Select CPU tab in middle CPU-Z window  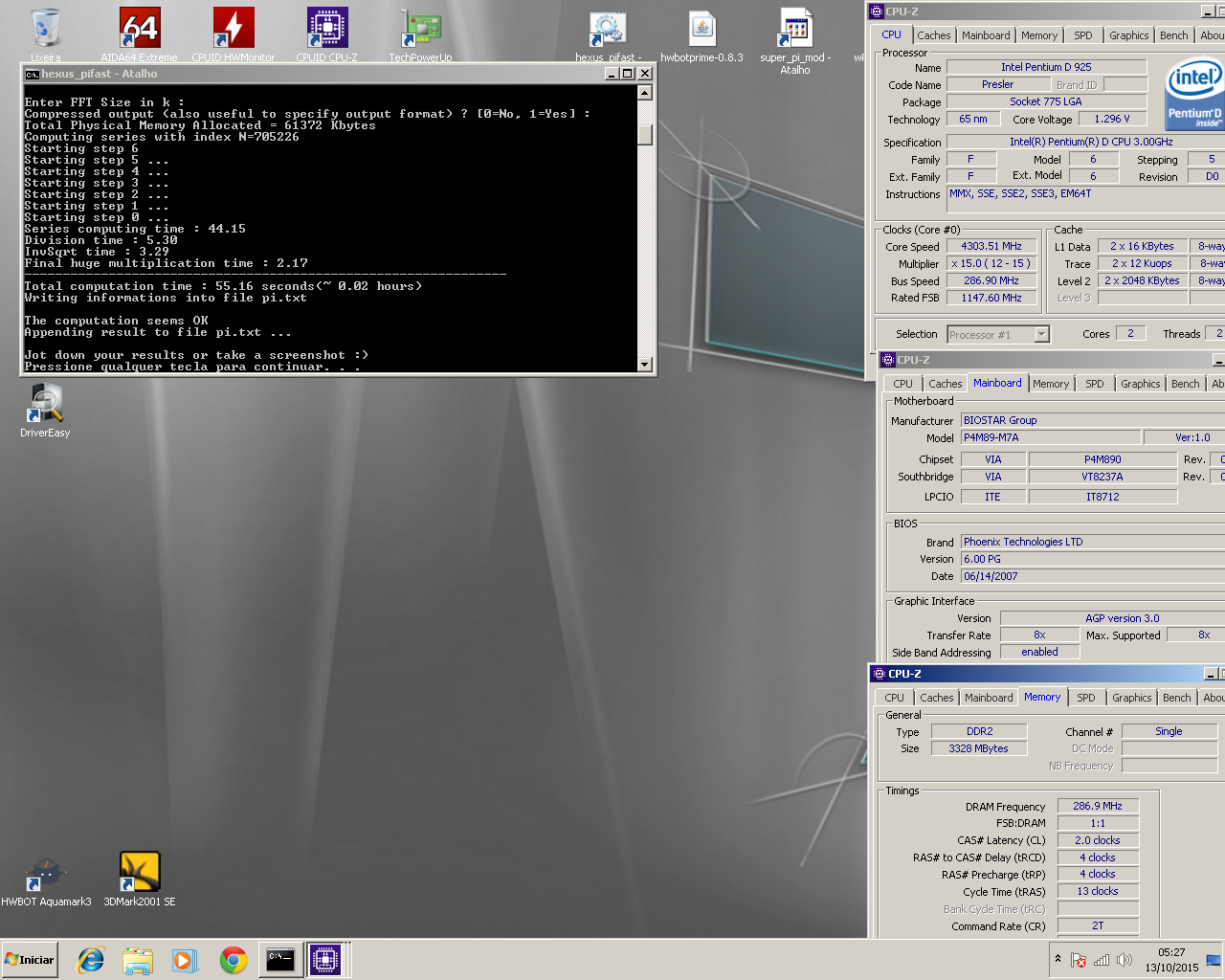[902, 384]
